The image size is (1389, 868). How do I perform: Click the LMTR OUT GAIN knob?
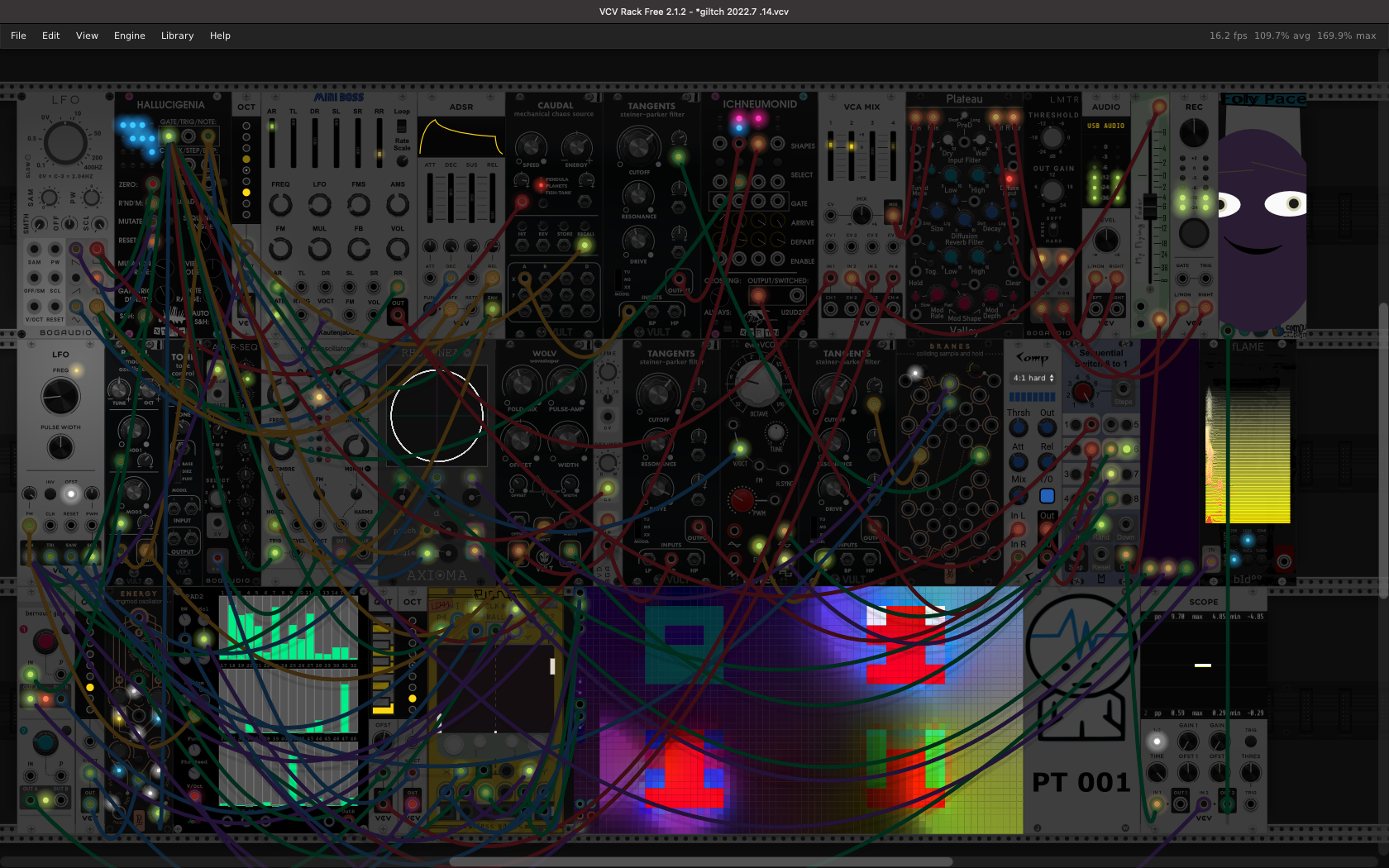[1052, 191]
